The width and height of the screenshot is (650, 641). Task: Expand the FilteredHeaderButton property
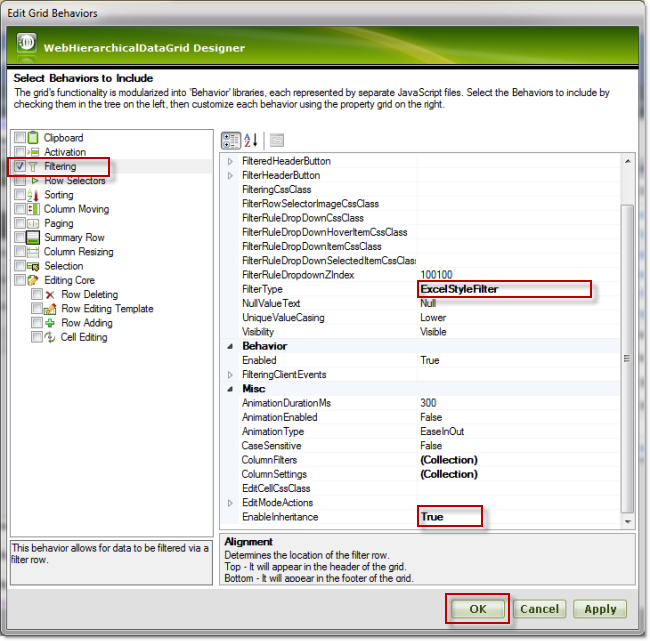(230, 161)
